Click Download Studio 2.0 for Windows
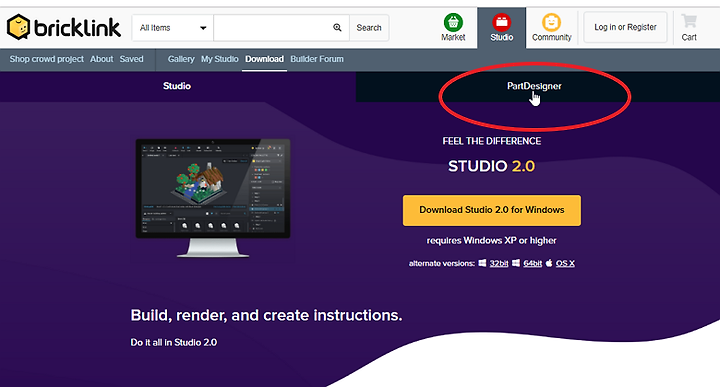Image resolution: width=720 pixels, height=387 pixels. coord(492,210)
